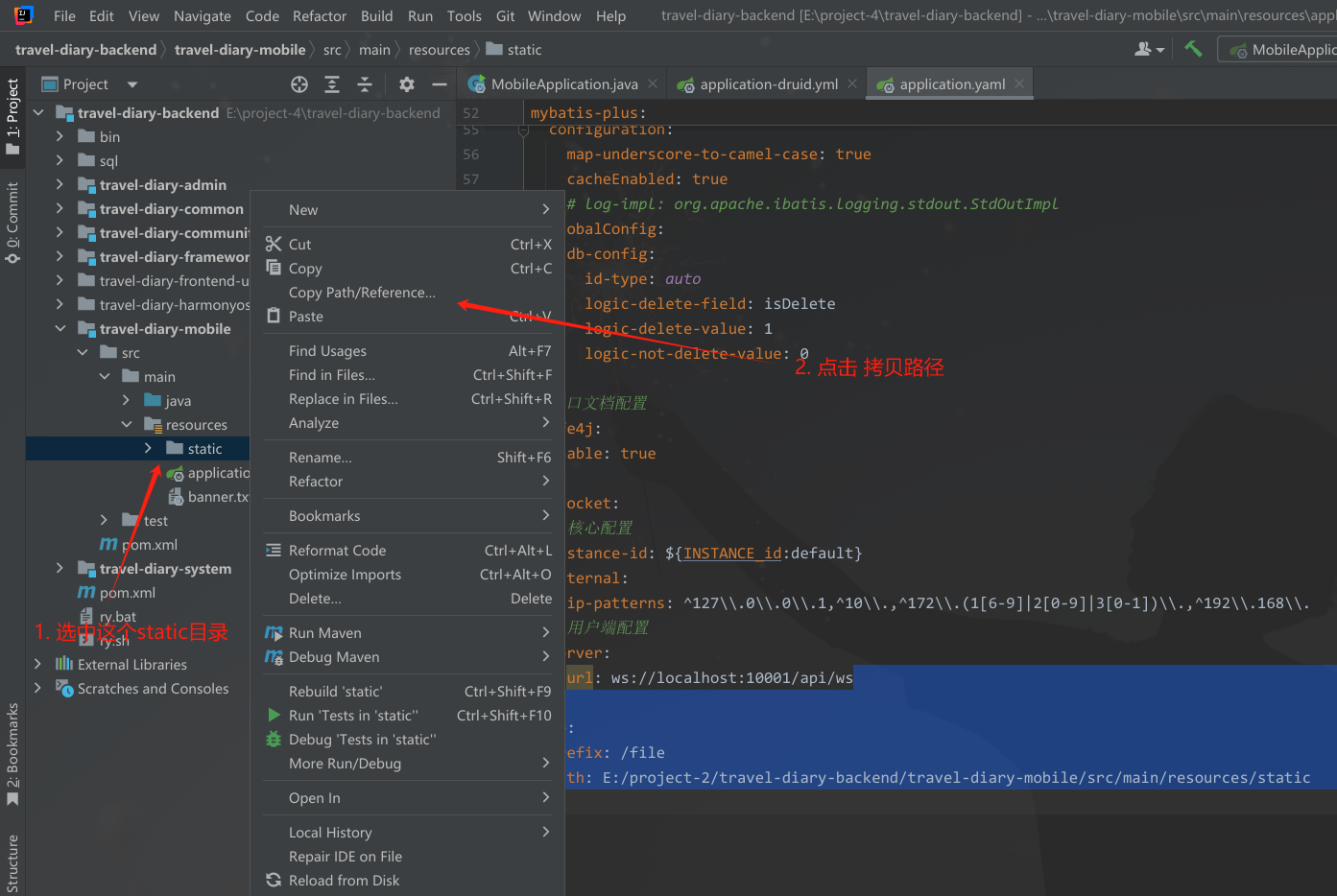
Task: Expand the test folder
Action: 104,521
